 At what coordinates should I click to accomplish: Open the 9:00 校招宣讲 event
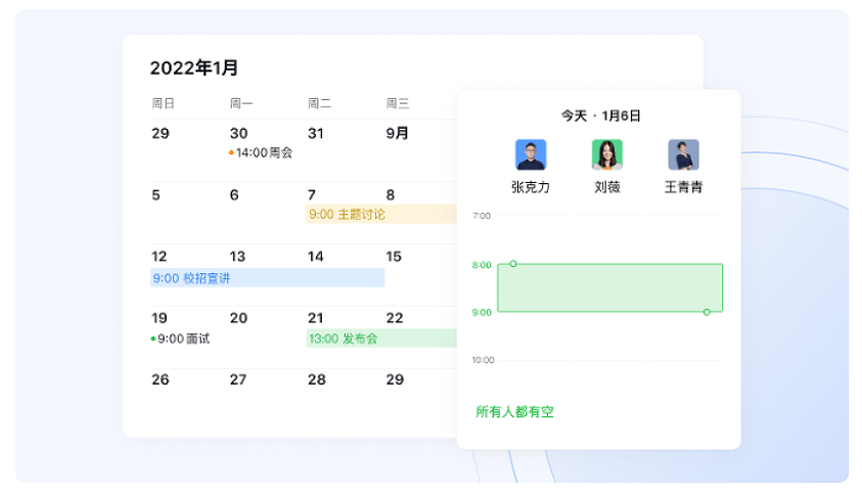[192, 278]
